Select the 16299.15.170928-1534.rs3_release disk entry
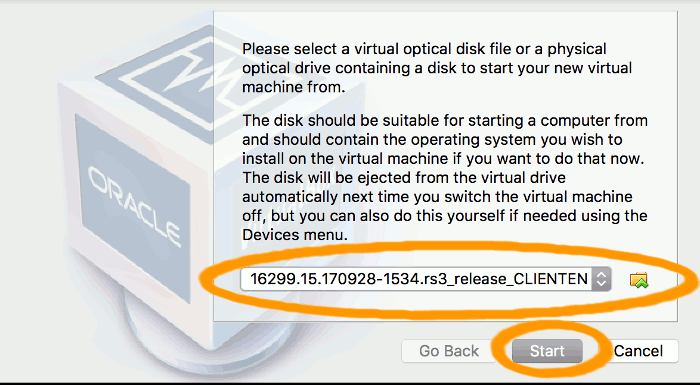Screen dimensions: 700x385 [417, 279]
